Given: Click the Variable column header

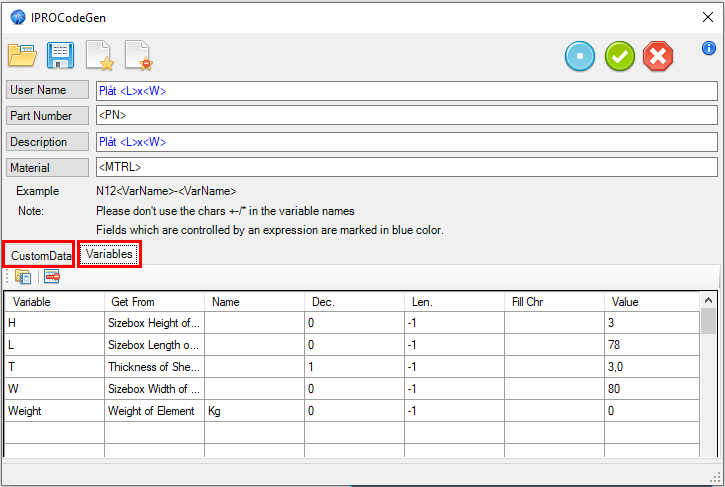Looking at the screenshot, I should pyautogui.click(x=55, y=302).
